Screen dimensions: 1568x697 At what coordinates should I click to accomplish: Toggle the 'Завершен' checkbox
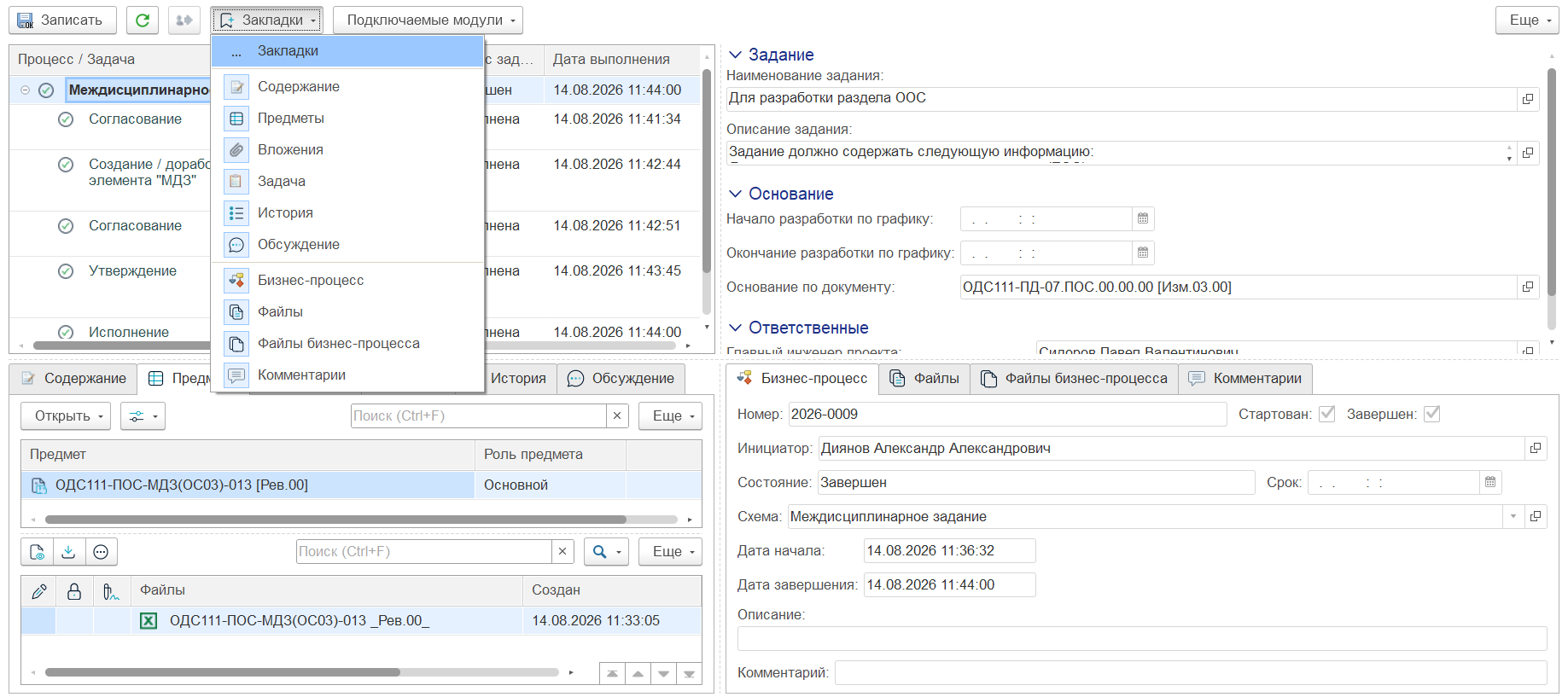1432,414
